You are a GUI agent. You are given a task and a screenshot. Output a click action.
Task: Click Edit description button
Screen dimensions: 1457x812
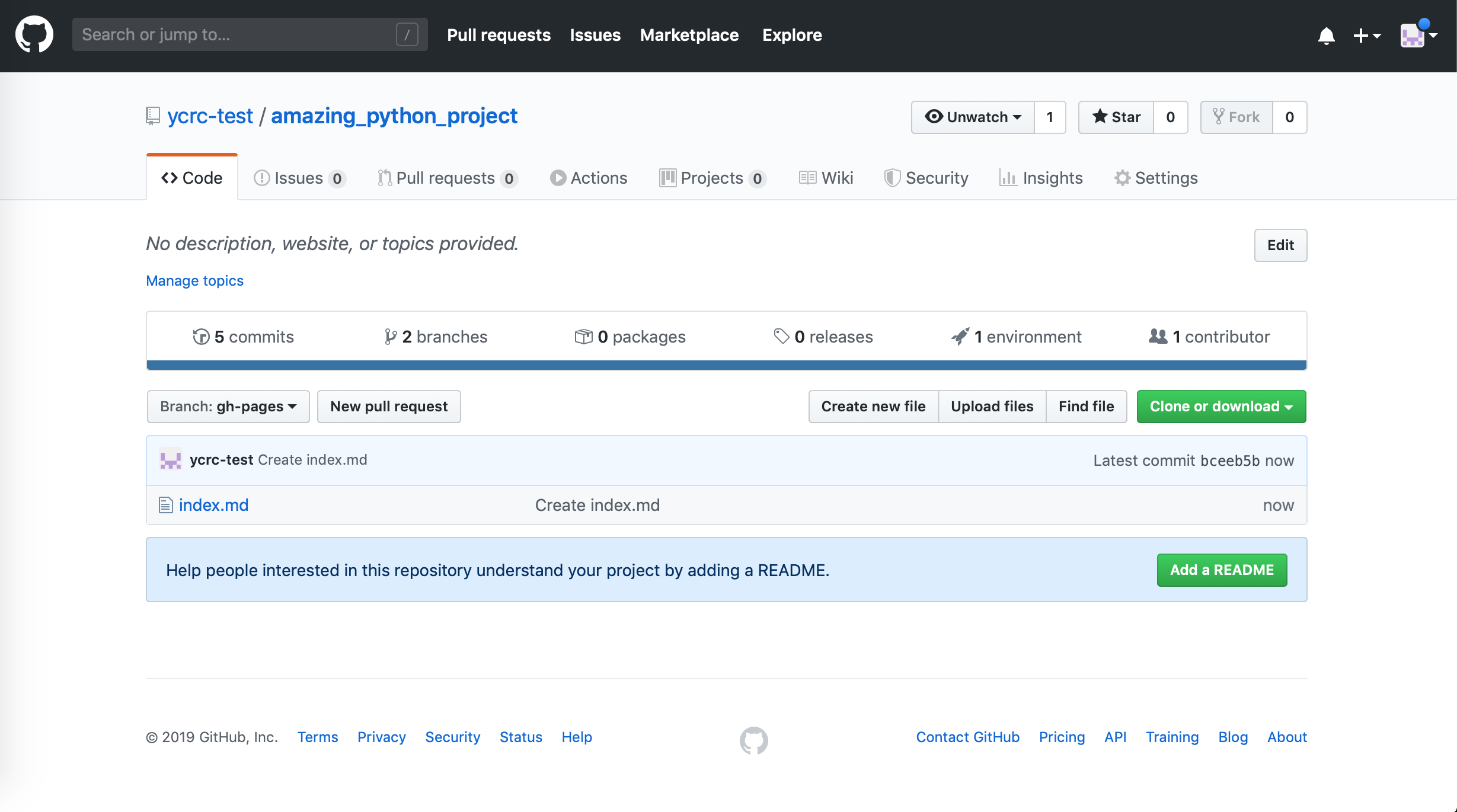coord(1280,245)
